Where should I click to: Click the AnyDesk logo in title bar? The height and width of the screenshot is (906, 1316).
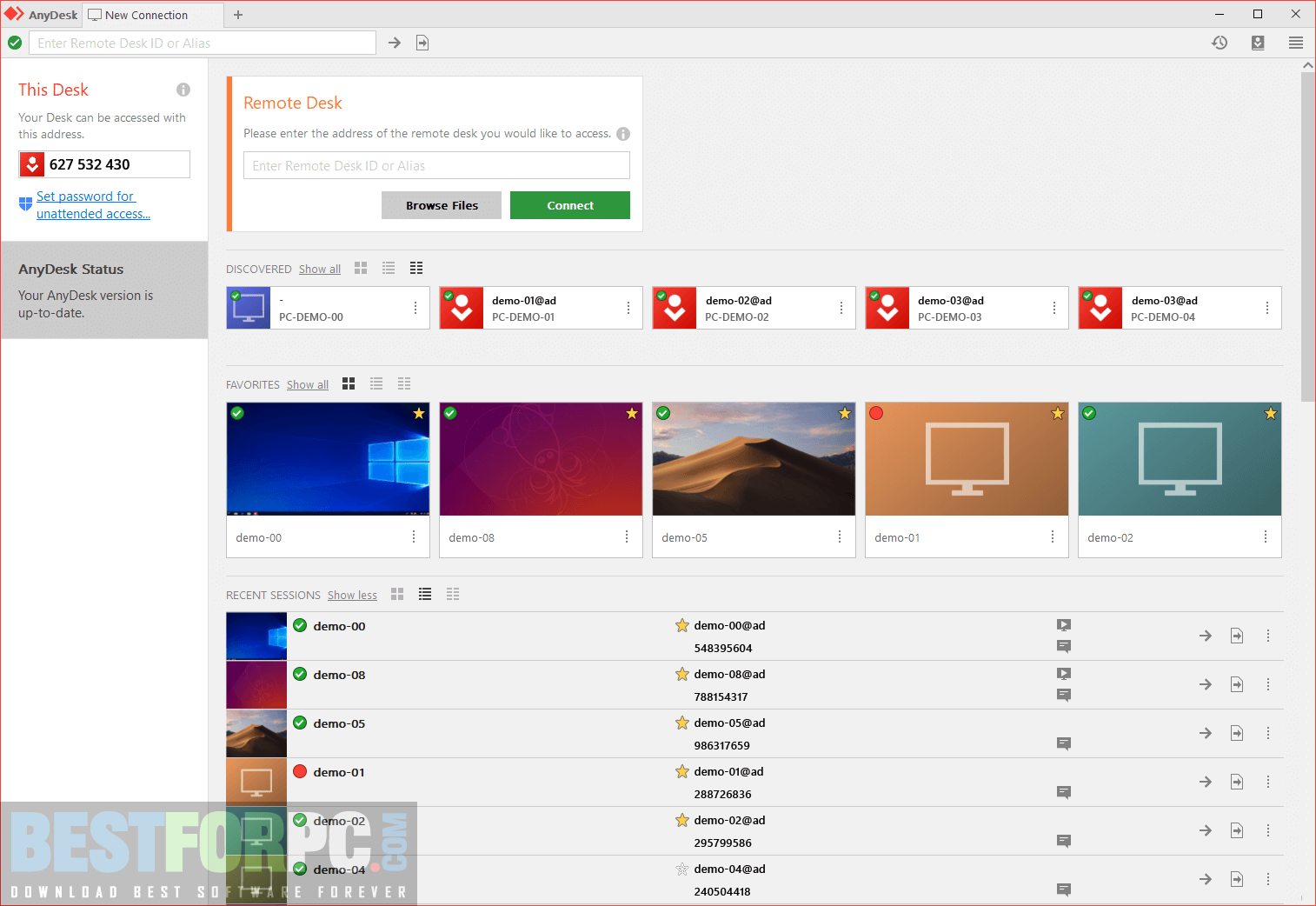14,14
